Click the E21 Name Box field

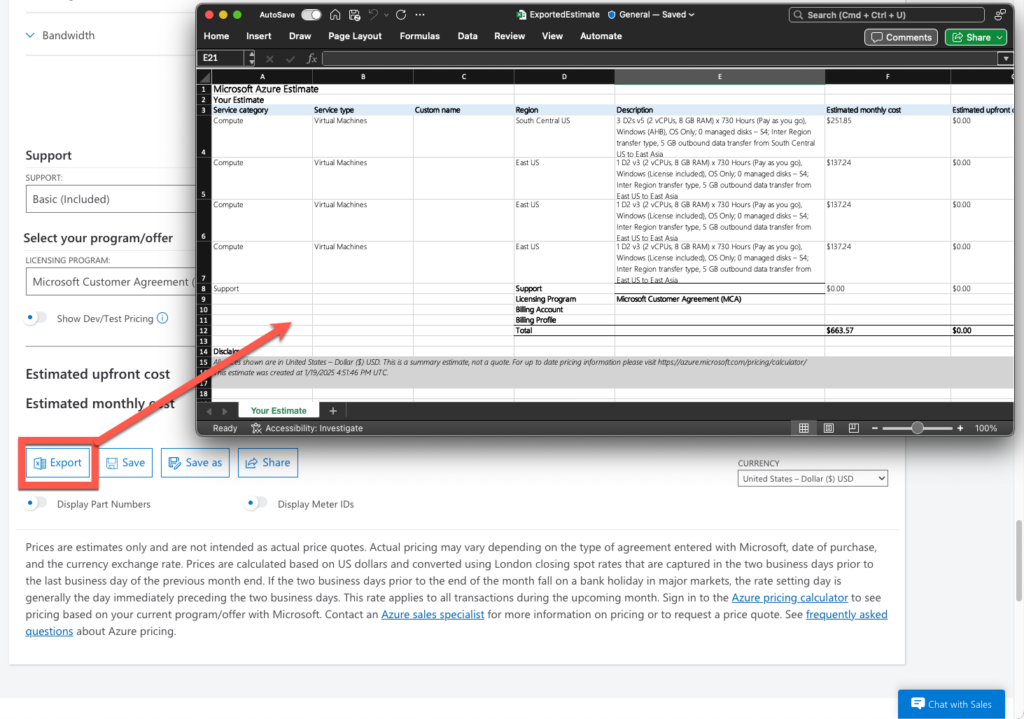click(x=222, y=59)
